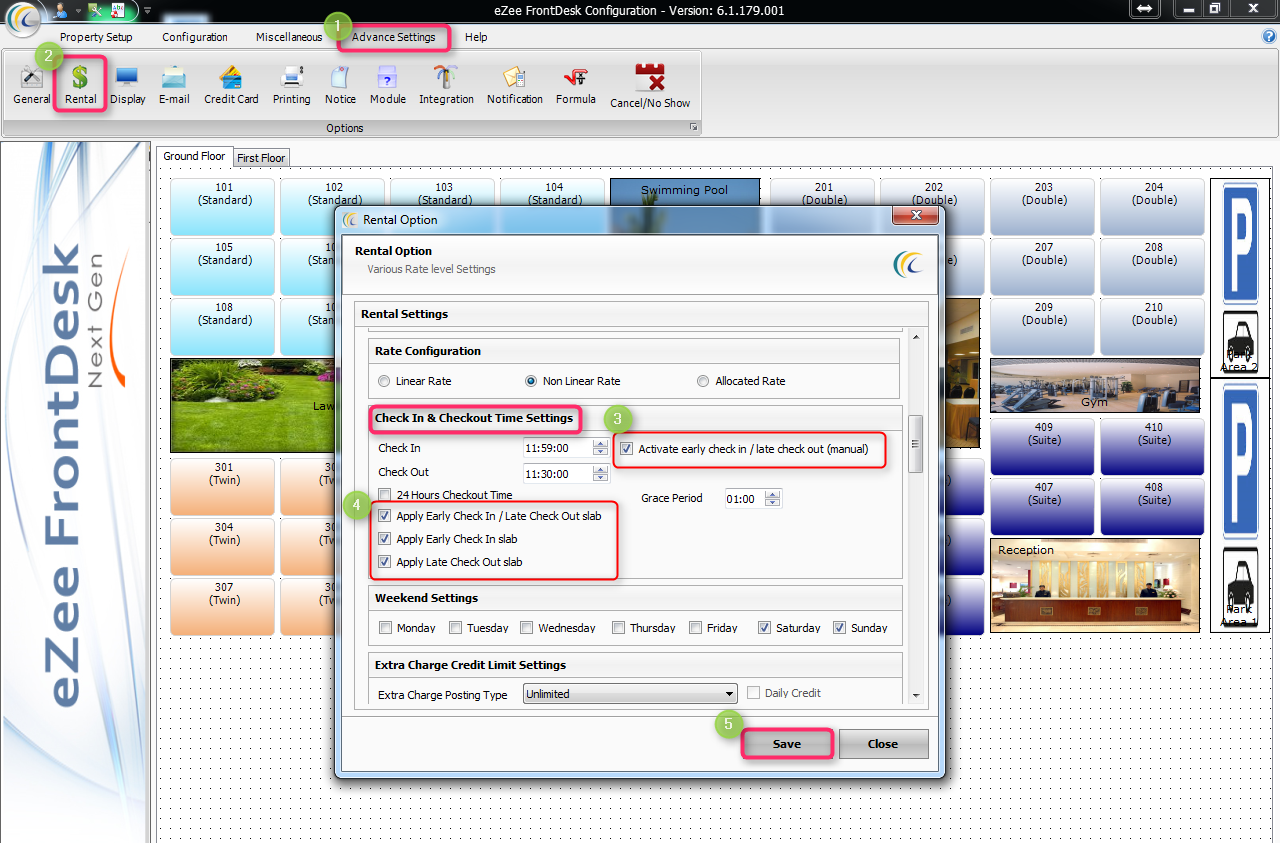Check Tuesday weekend checkbox
The width and height of the screenshot is (1280, 843).
455,628
